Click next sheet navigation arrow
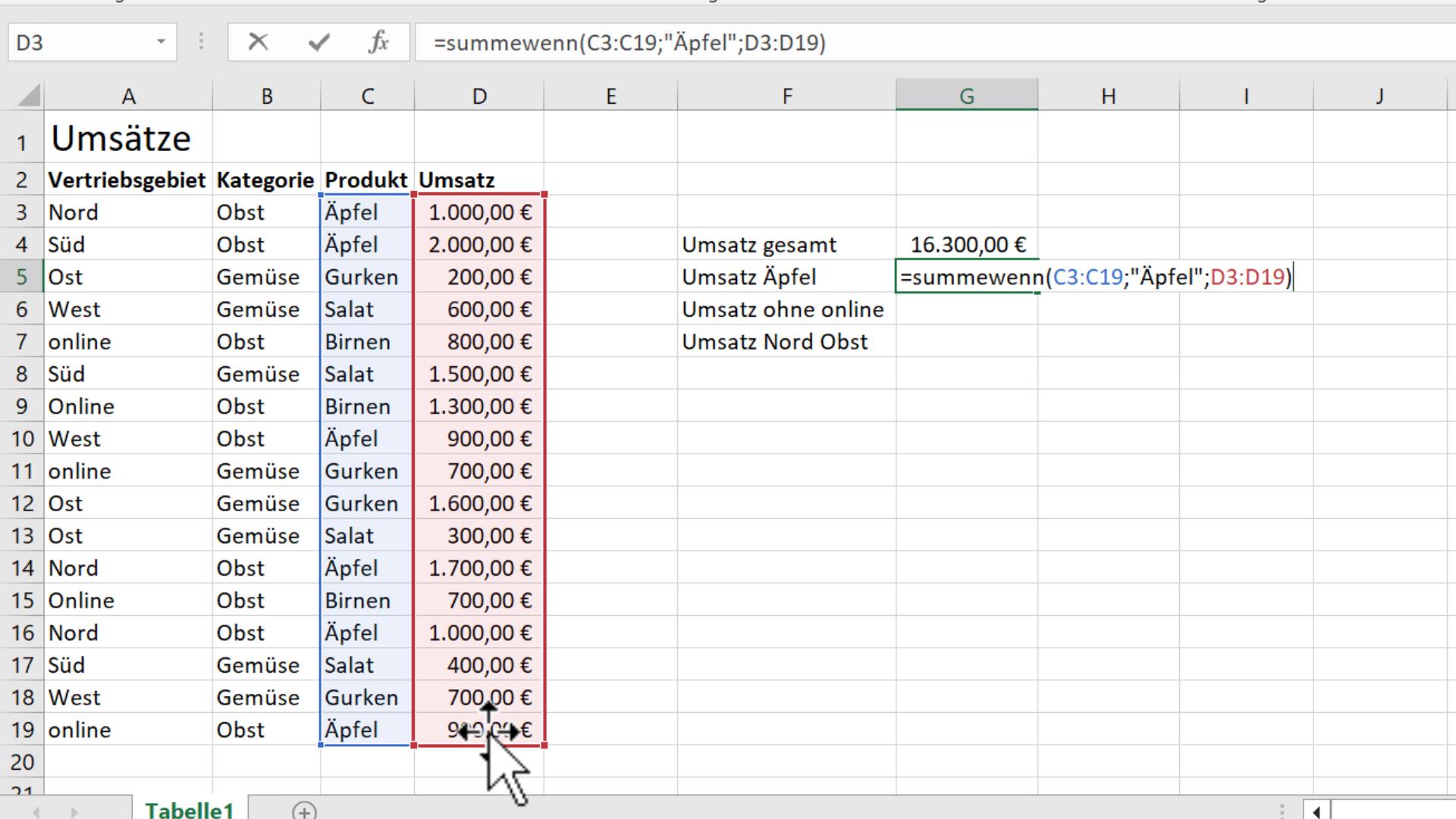1456x819 pixels. [x=74, y=811]
